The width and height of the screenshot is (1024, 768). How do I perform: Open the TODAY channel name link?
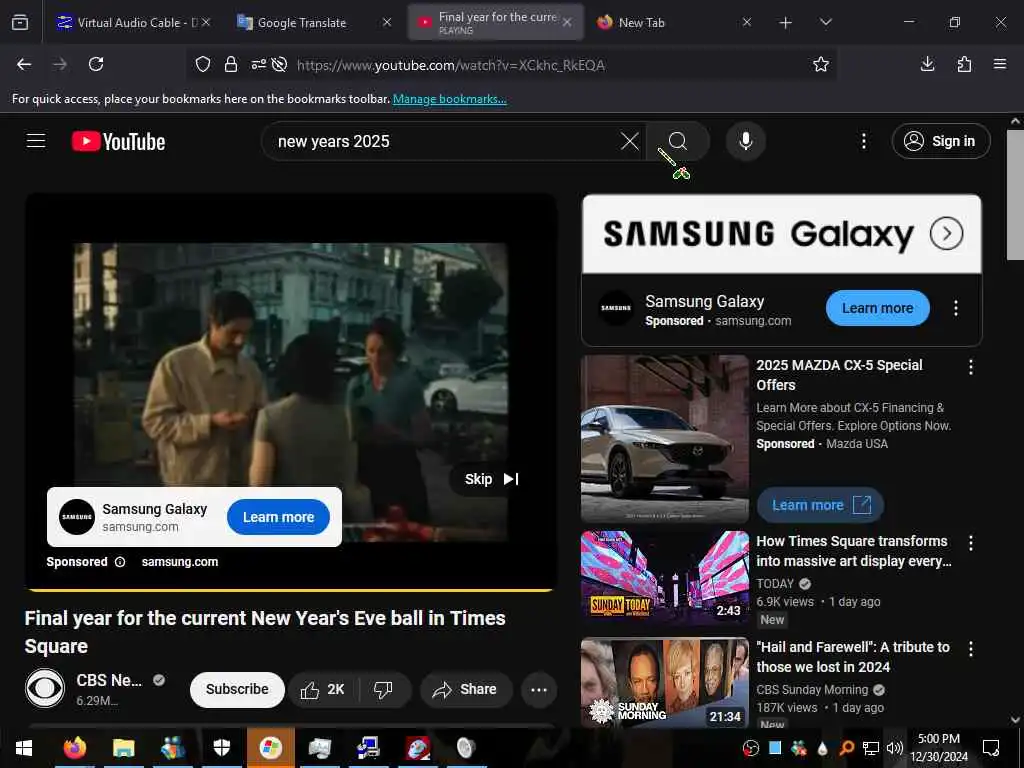pyautogui.click(x=775, y=584)
